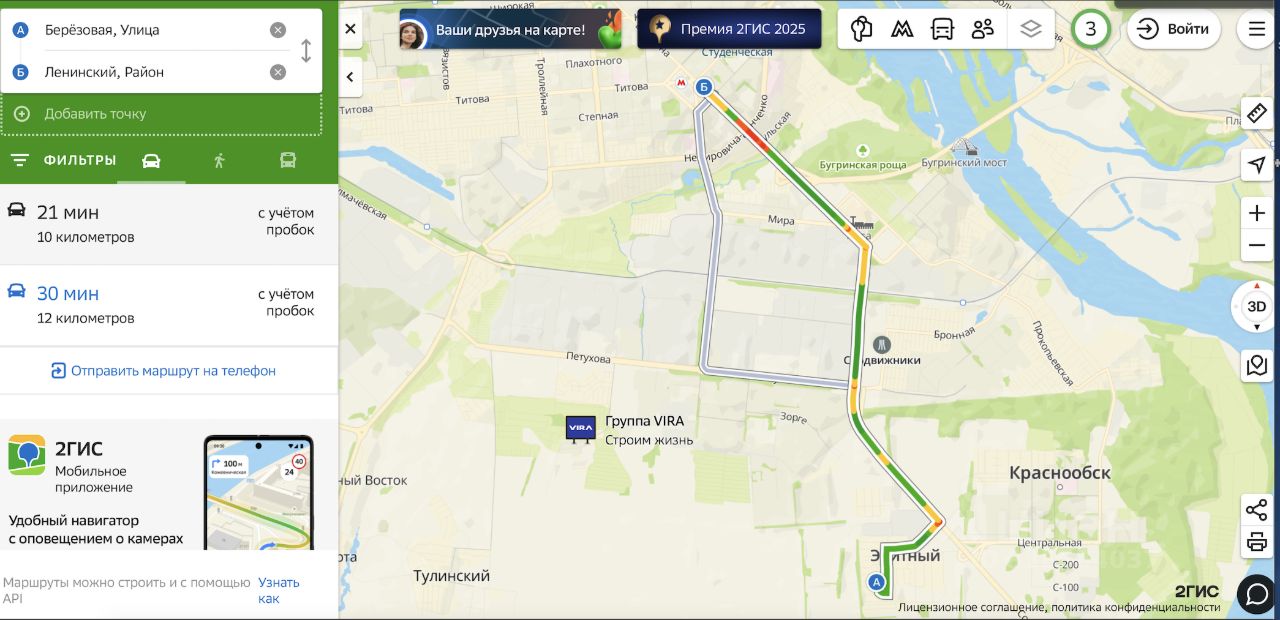1280x620 pixels.
Task: Zoom in the map with plus
Action: pos(1257,213)
